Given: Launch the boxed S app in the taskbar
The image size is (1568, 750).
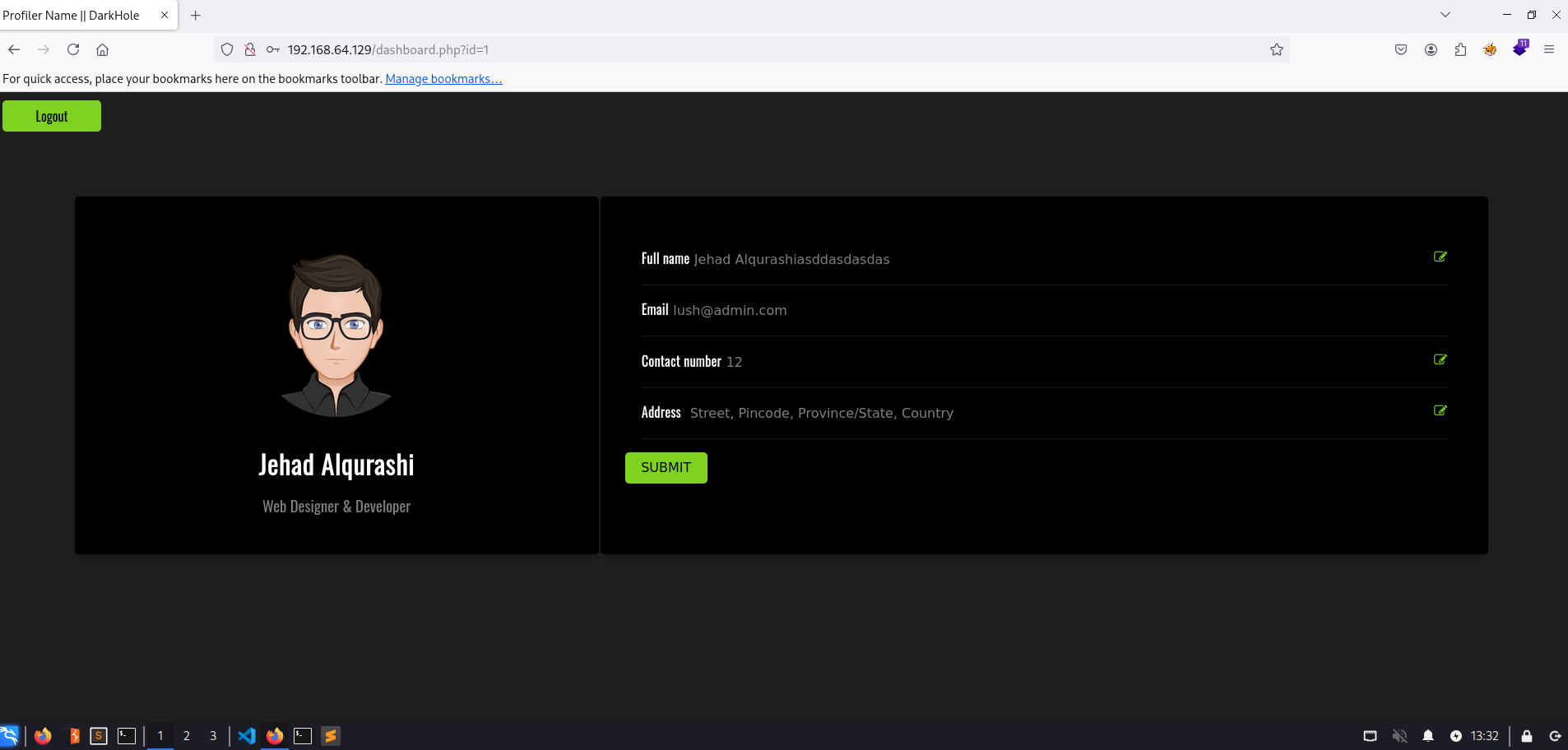Looking at the screenshot, I should 99,736.
